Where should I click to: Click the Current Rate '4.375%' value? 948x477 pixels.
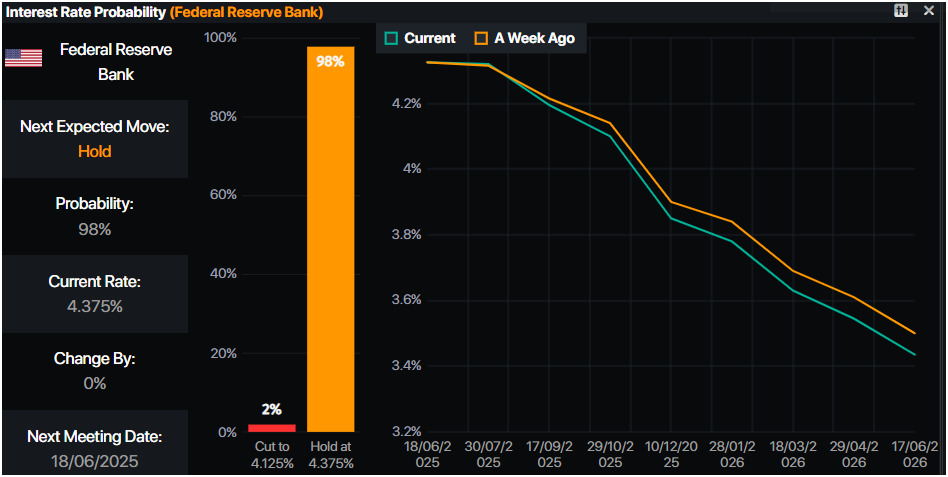pos(95,307)
